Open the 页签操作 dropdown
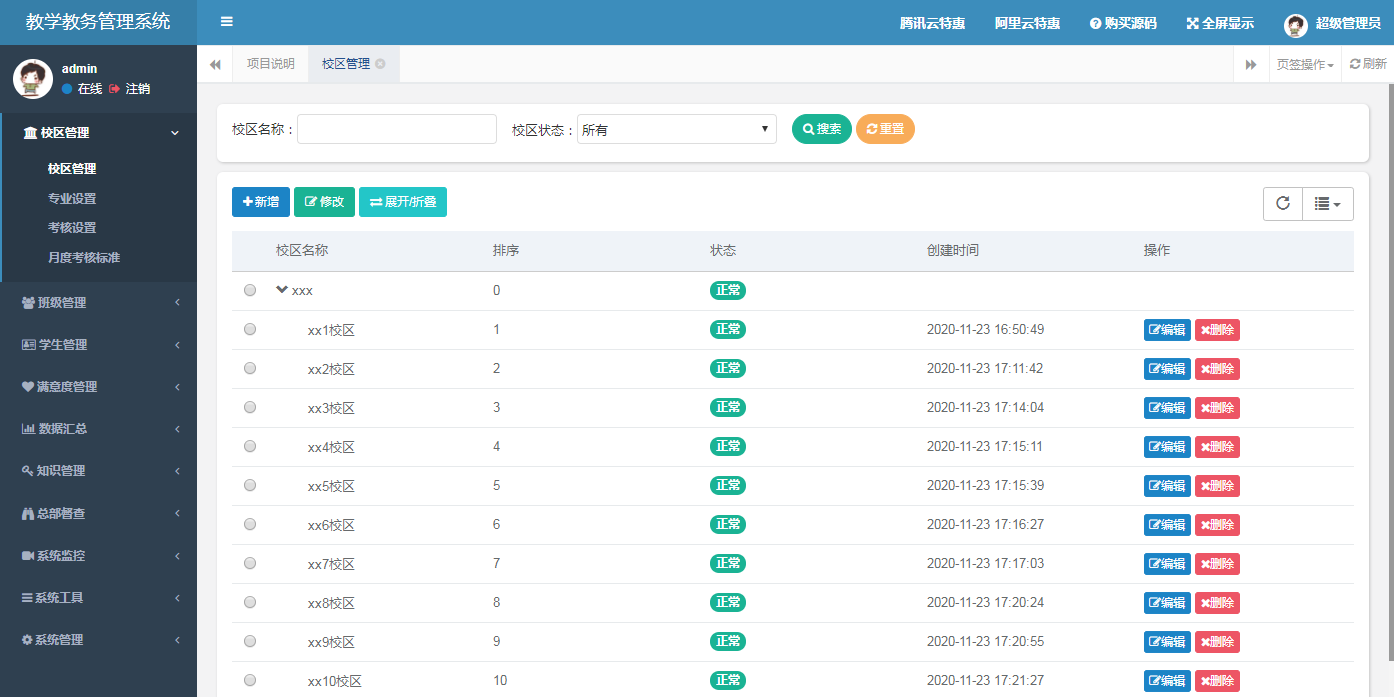Image resolution: width=1394 pixels, height=697 pixels. coord(1304,63)
